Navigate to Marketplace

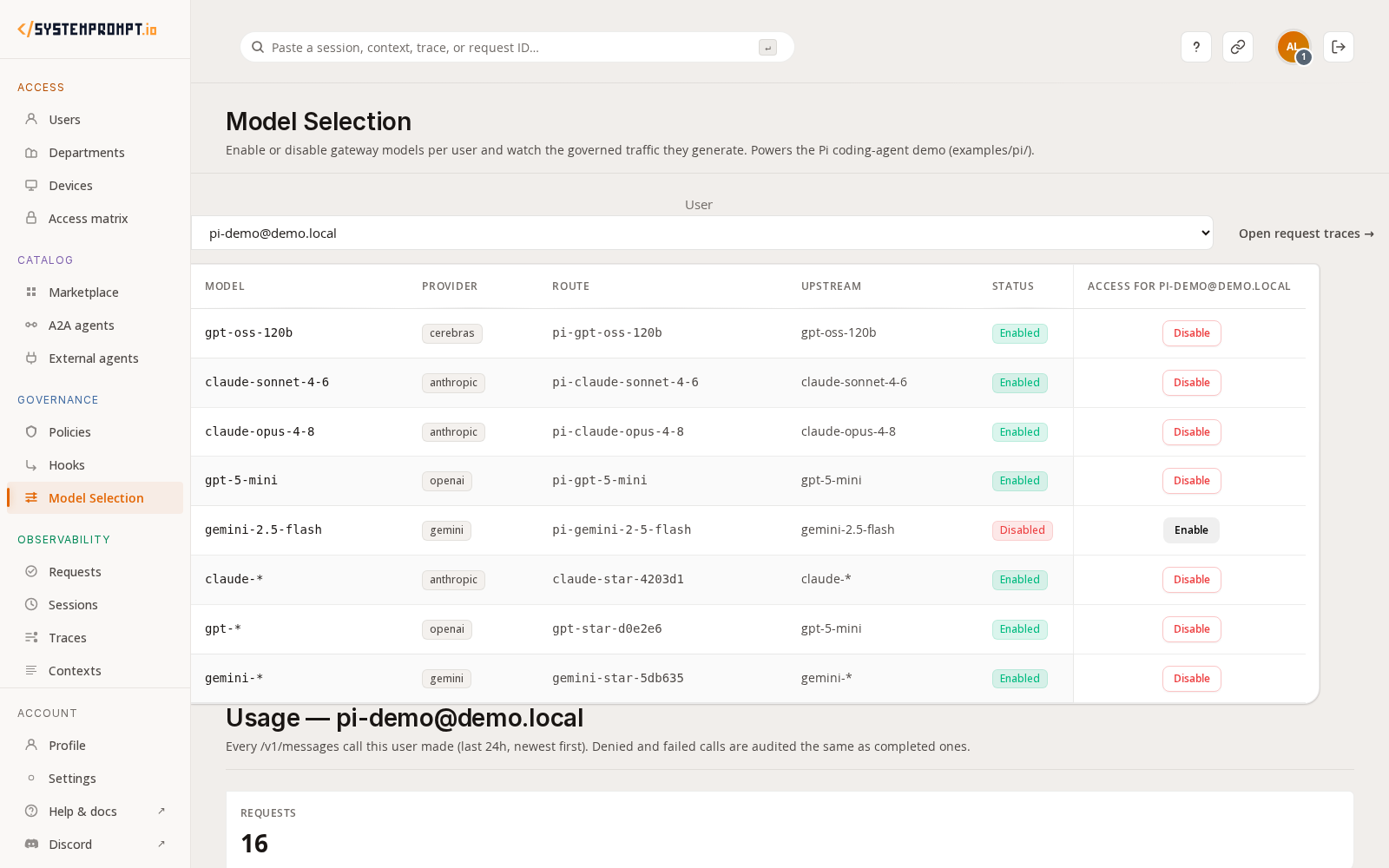95,292
